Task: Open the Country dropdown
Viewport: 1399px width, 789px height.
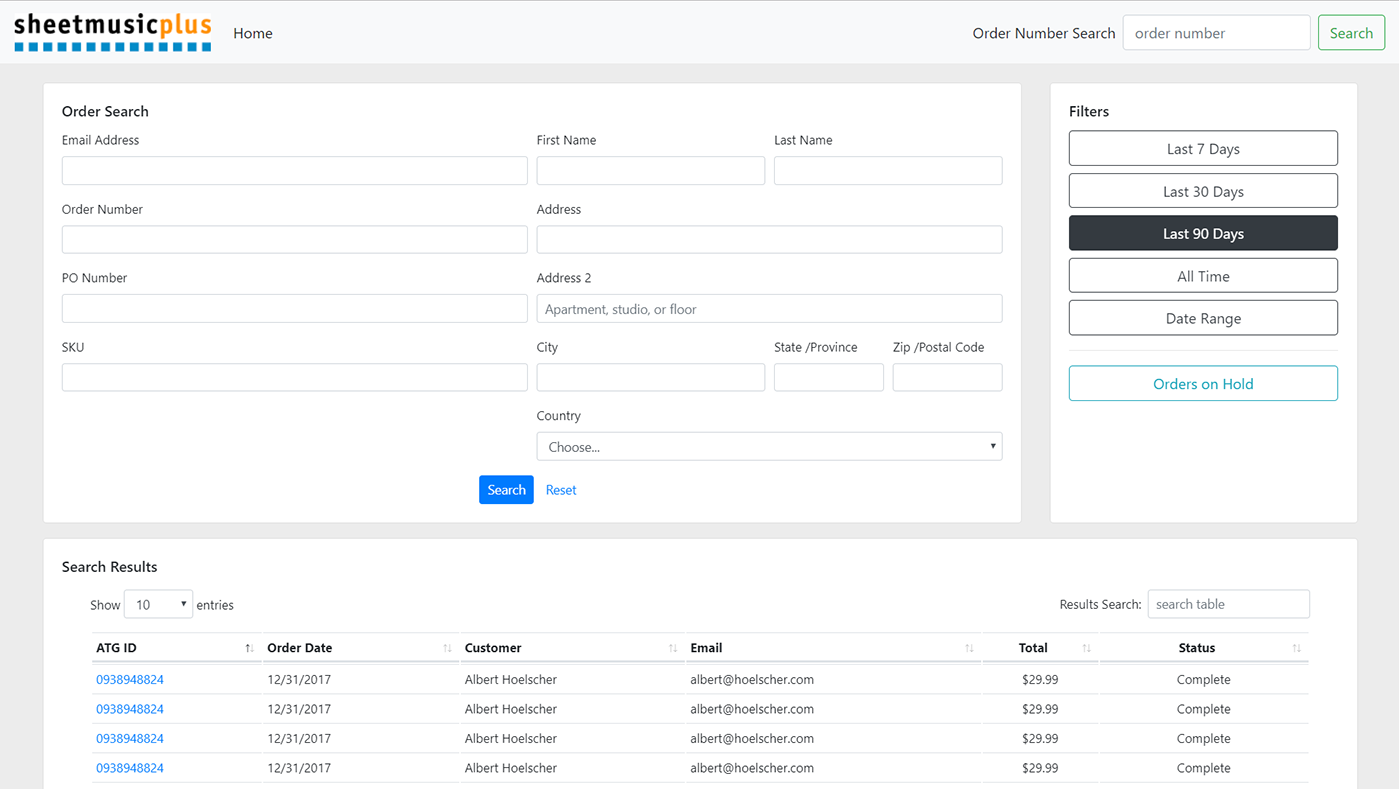Action: tap(769, 446)
